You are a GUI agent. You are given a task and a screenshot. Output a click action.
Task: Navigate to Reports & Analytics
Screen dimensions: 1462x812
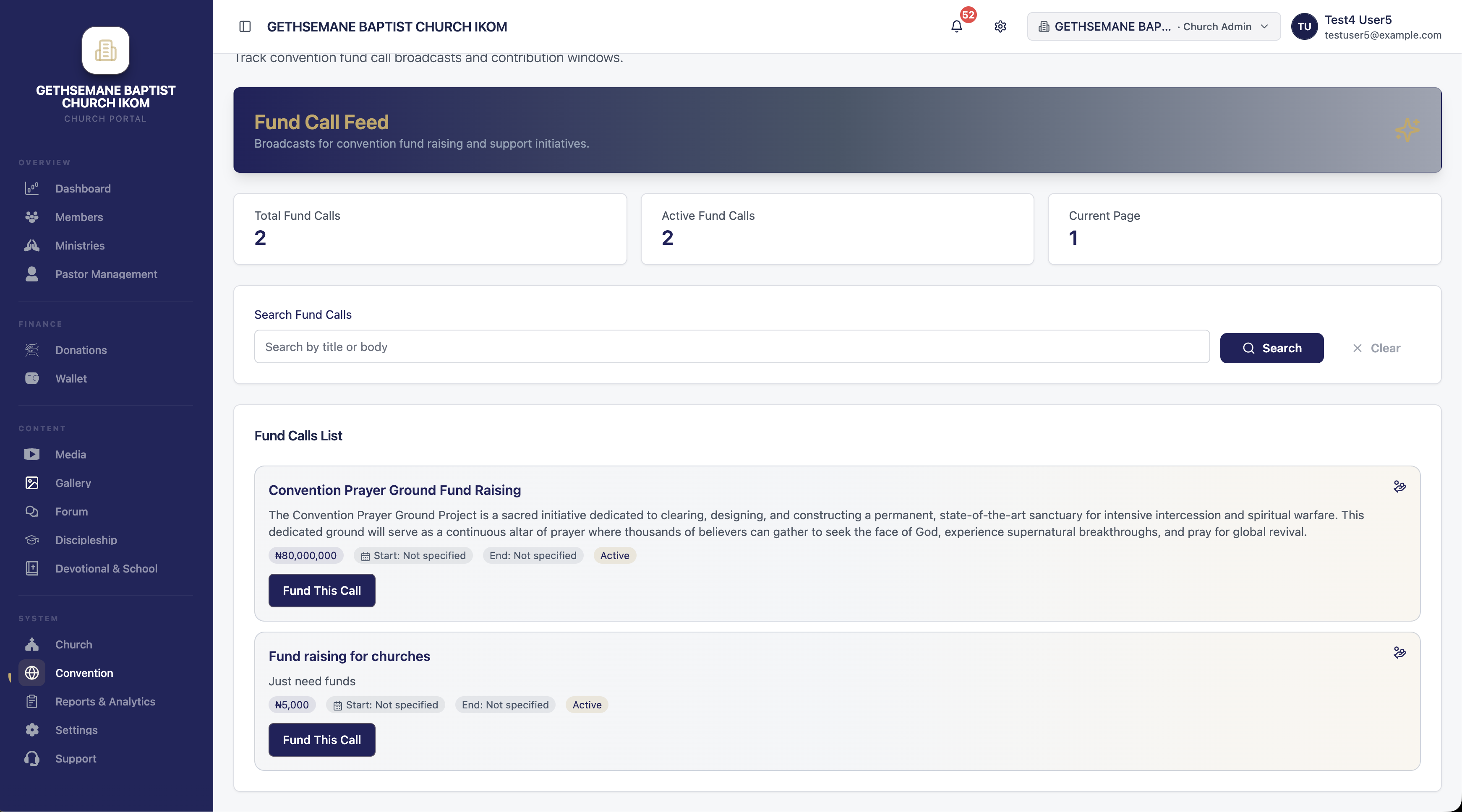pos(106,701)
